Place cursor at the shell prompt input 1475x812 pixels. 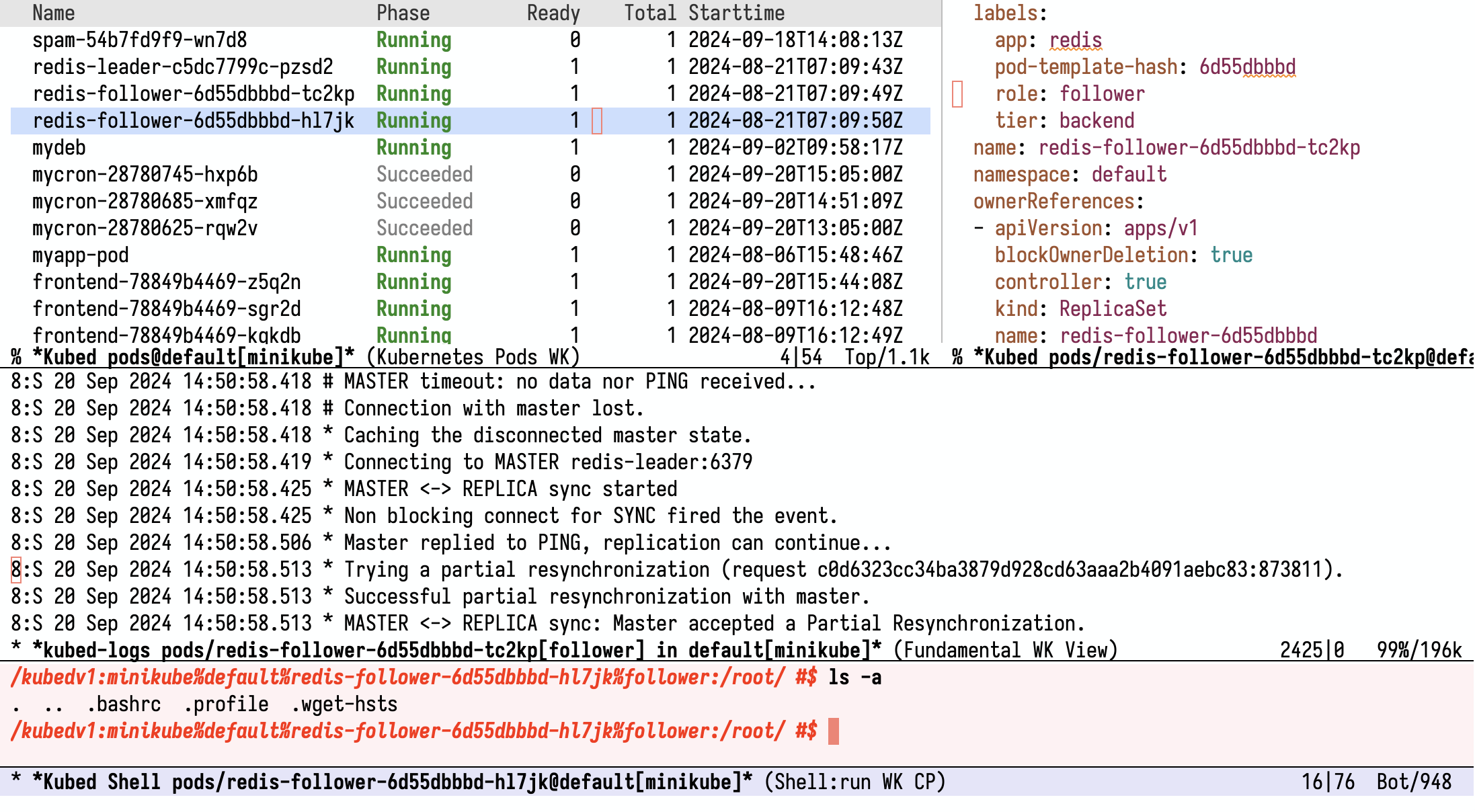(834, 731)
